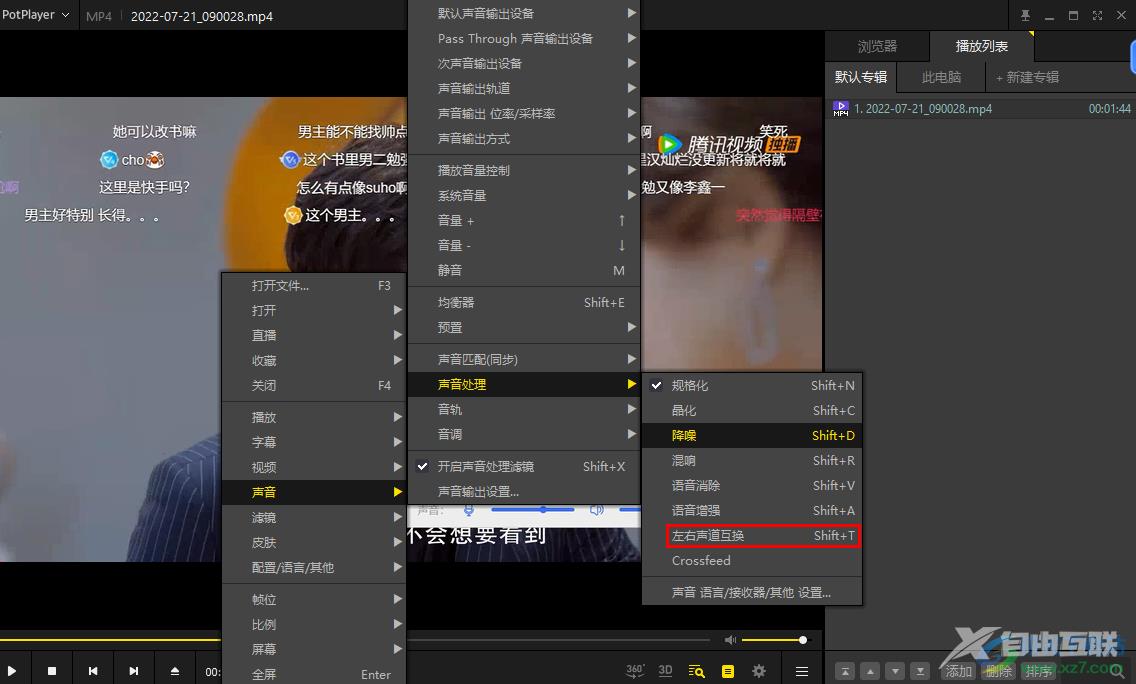Enable 降噪 noise reduction

(752, 435)
